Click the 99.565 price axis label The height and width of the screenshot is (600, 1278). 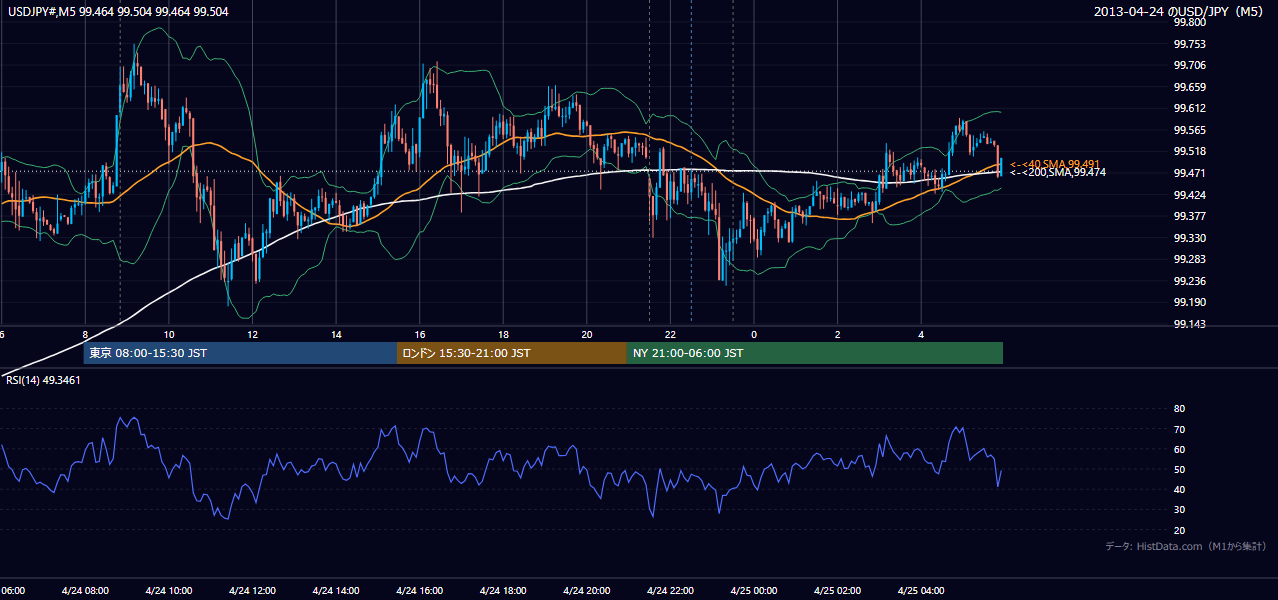[1190, 130]
